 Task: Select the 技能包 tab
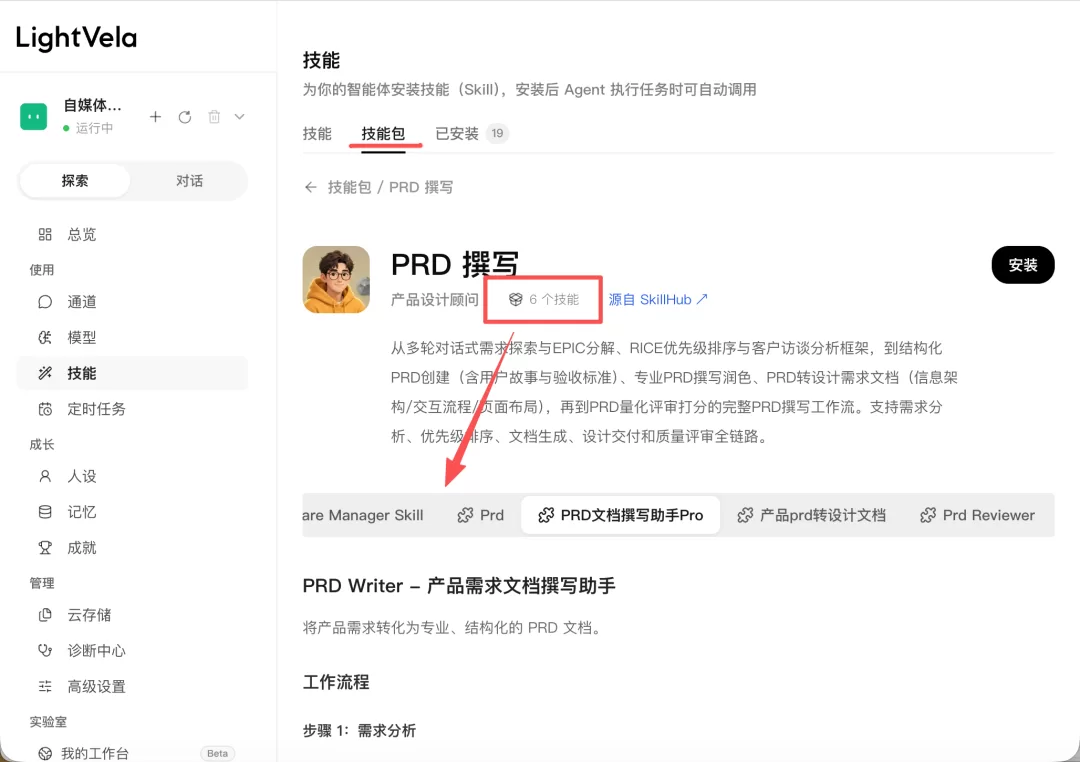pos(384,134)
